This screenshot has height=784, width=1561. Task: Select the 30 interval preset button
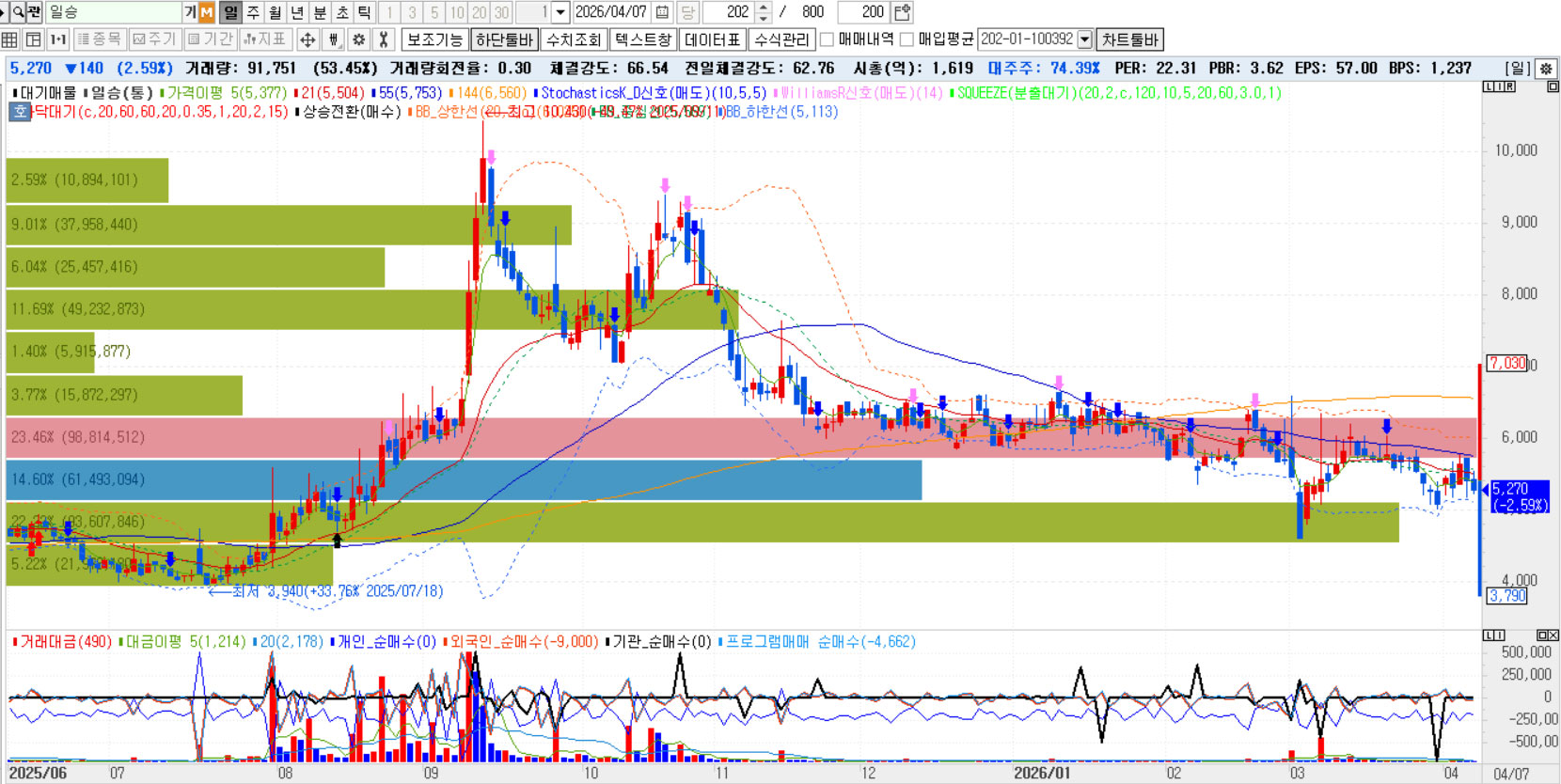(501, 12)
